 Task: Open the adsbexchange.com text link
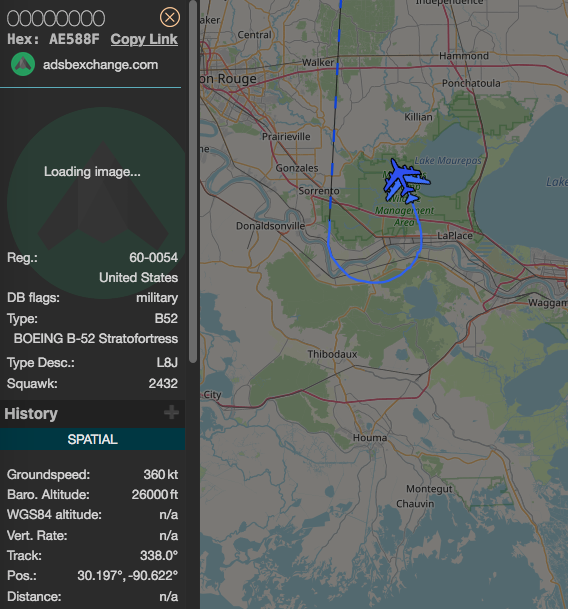click(100, 64)
